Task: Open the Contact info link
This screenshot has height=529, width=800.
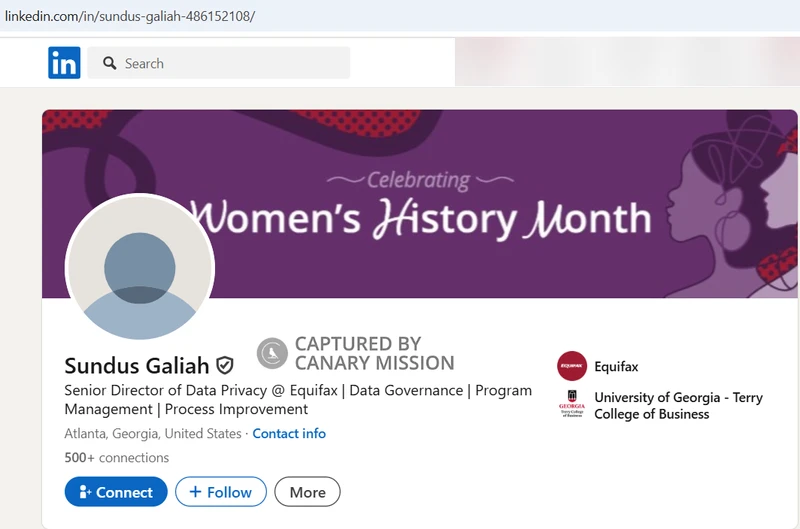Action: coord(289,433)
